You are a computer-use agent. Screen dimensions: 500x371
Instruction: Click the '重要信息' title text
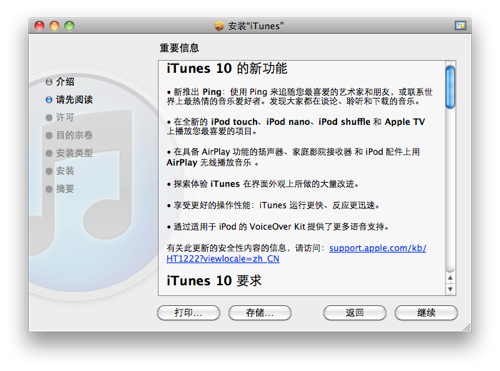pyautogui.click(x=179, y=48)
